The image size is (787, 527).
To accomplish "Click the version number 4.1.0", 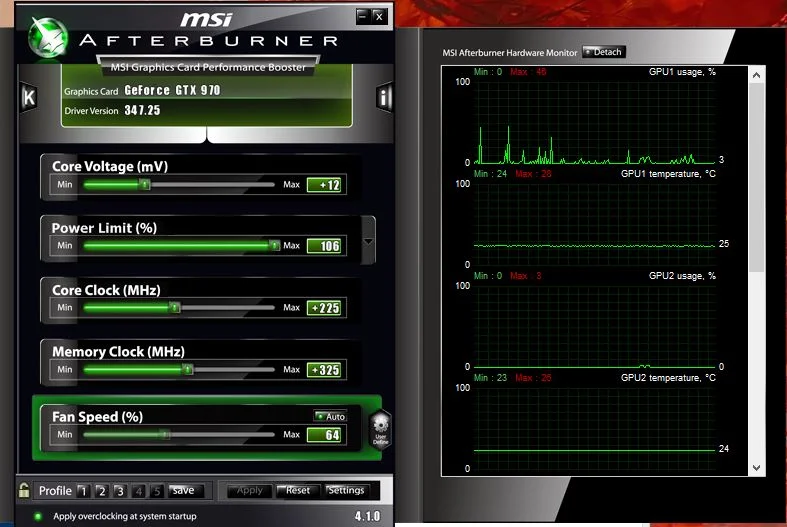I will [x=367, y=516].
